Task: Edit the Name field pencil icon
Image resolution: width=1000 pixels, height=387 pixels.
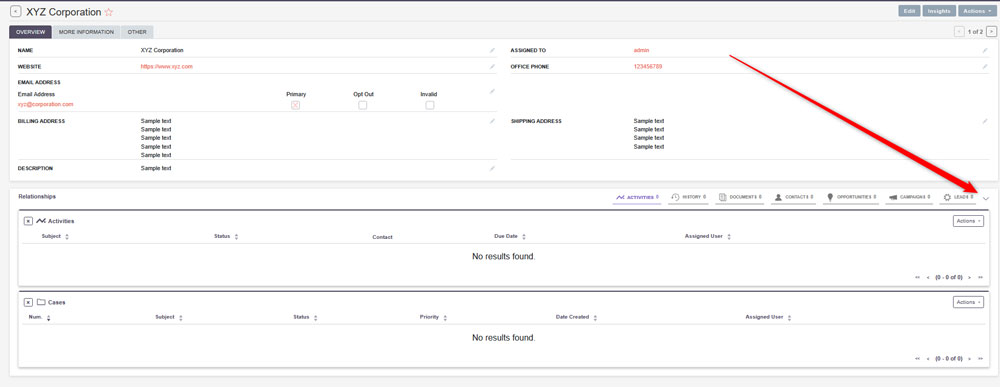Action: coord(492,50)
